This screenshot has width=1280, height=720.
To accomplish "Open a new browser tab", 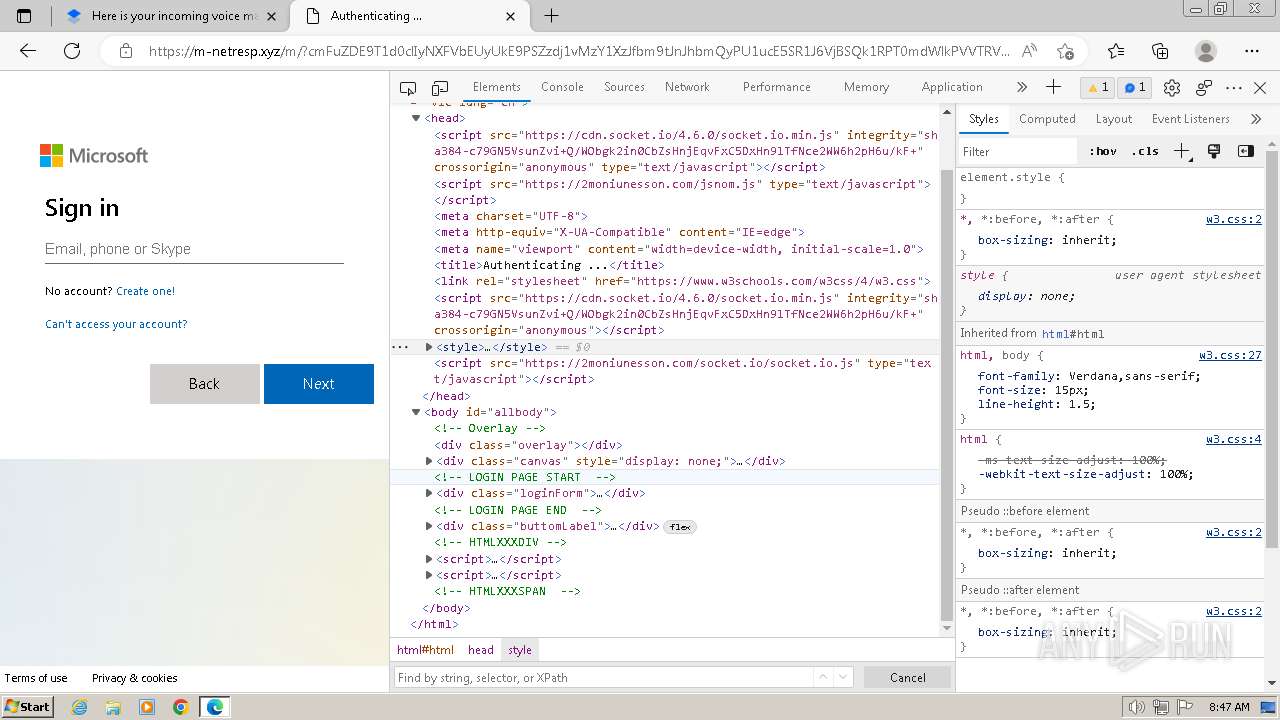I will click(x=551, y=16).
